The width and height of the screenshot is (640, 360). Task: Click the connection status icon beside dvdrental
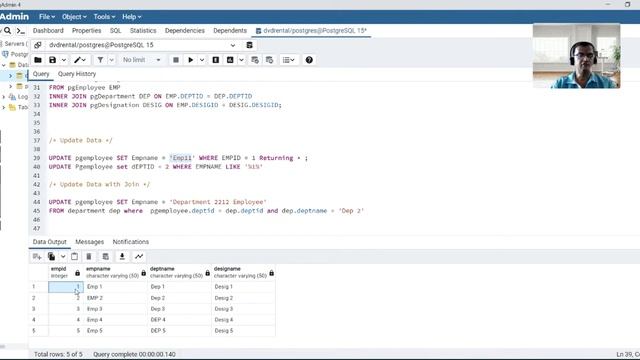(38, 45)
